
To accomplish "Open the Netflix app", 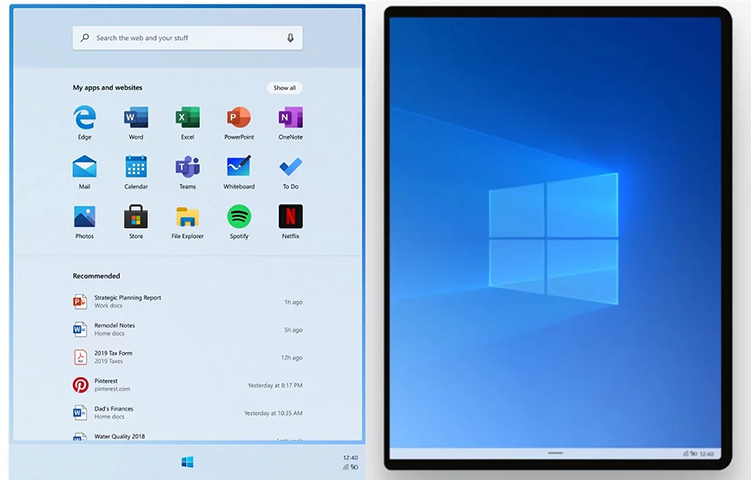I will (x=290, y=217).
